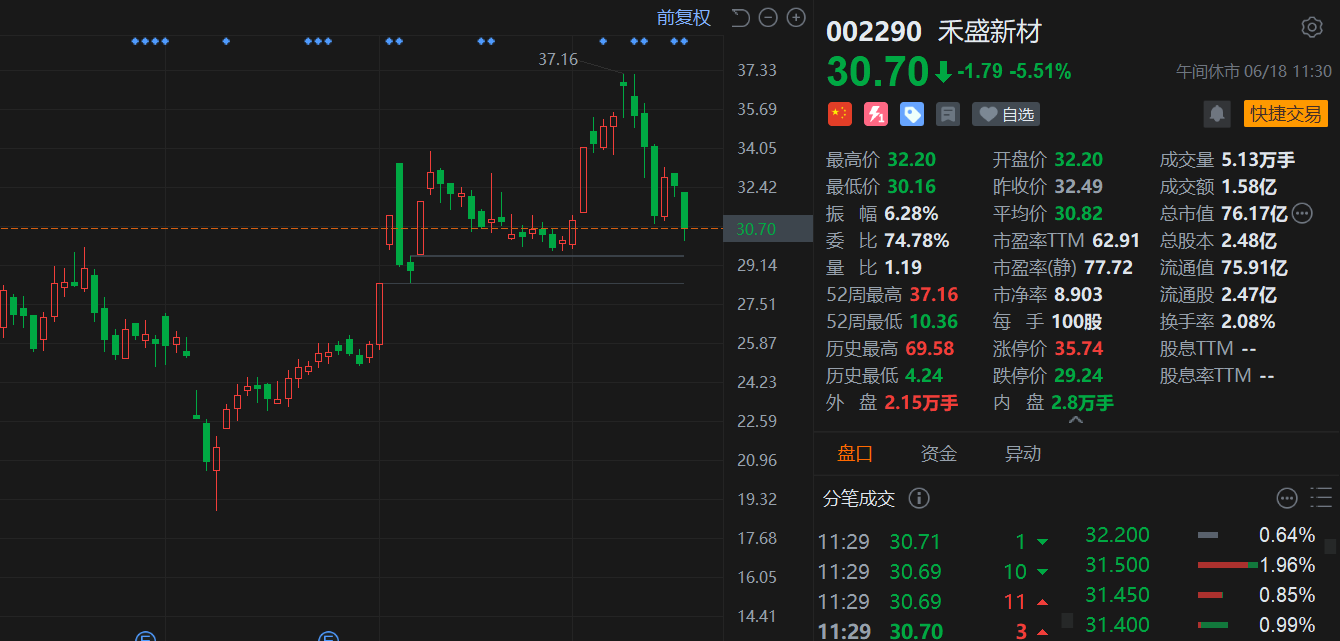
Task: Click the 成交量 5.13万手 value
Action: (1258, 159)
